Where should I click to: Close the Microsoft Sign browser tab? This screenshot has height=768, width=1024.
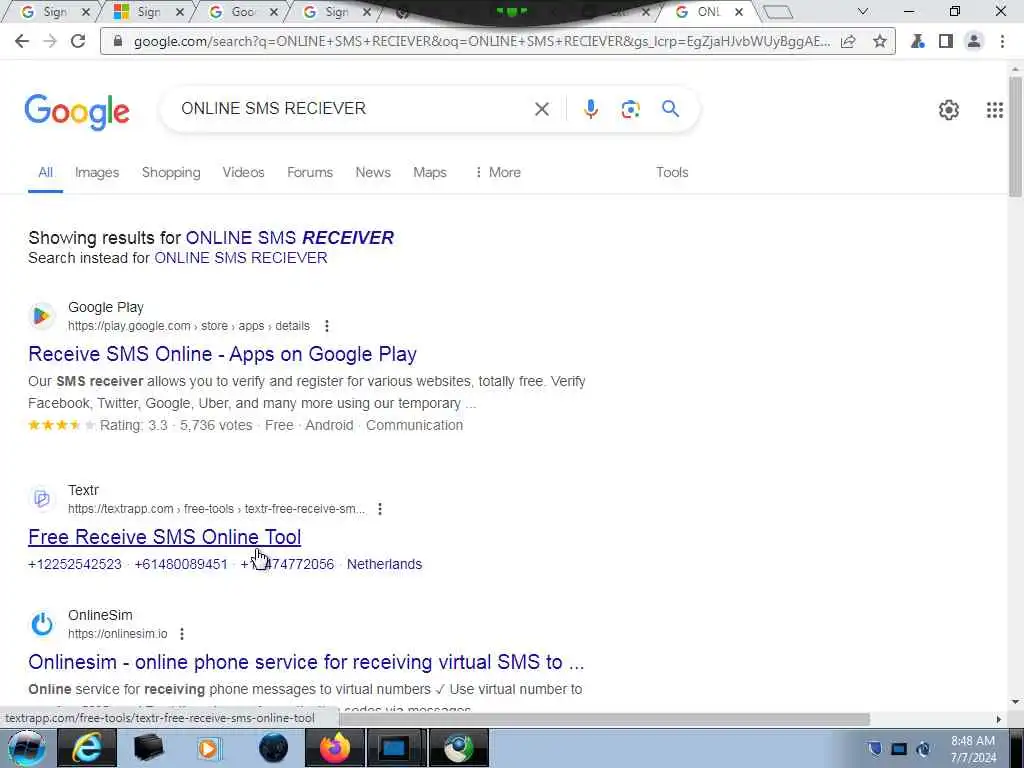pyautogui.click(x=180, y=12)
